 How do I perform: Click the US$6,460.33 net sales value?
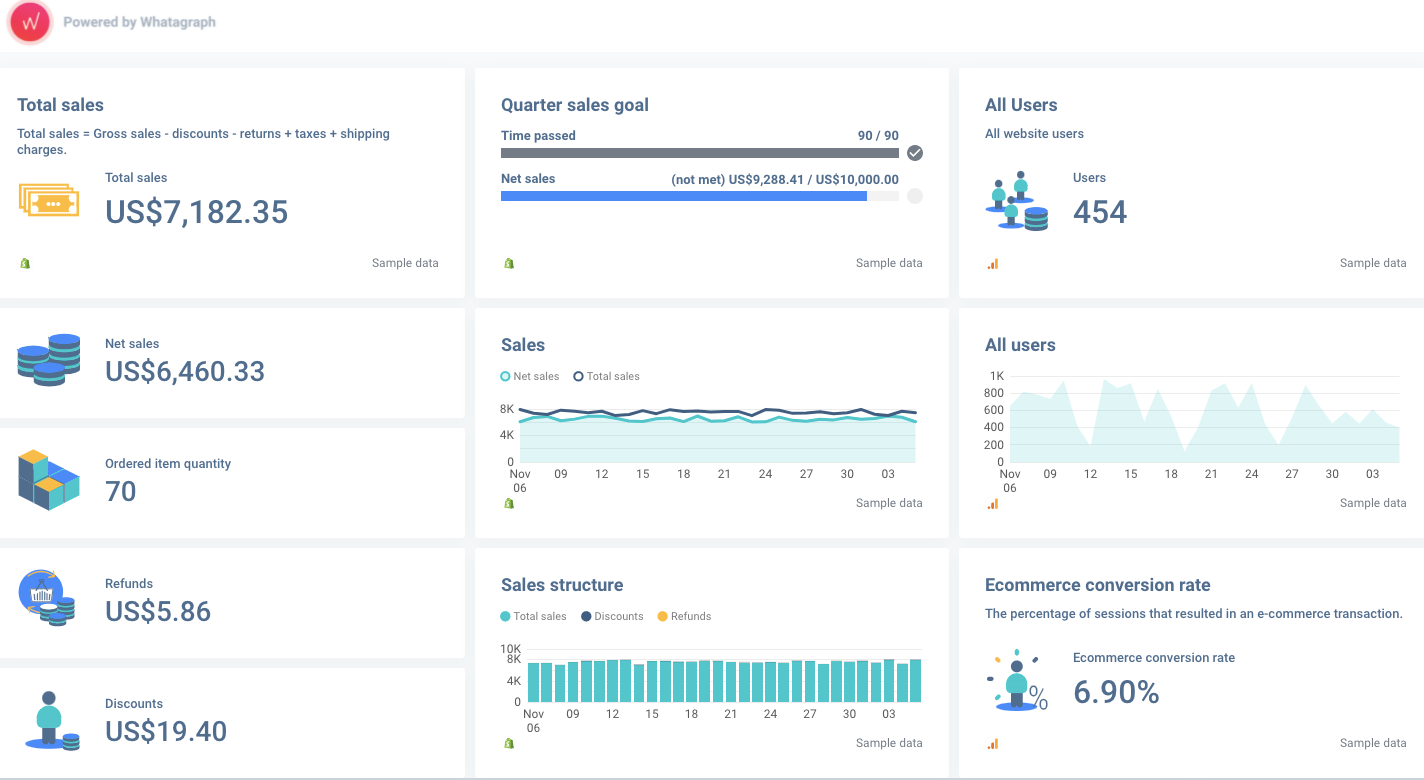click(185, 371)
